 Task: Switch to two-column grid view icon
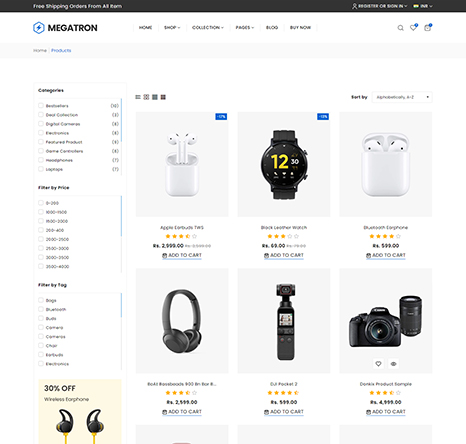pyautogui.click(x=146, y=97)
